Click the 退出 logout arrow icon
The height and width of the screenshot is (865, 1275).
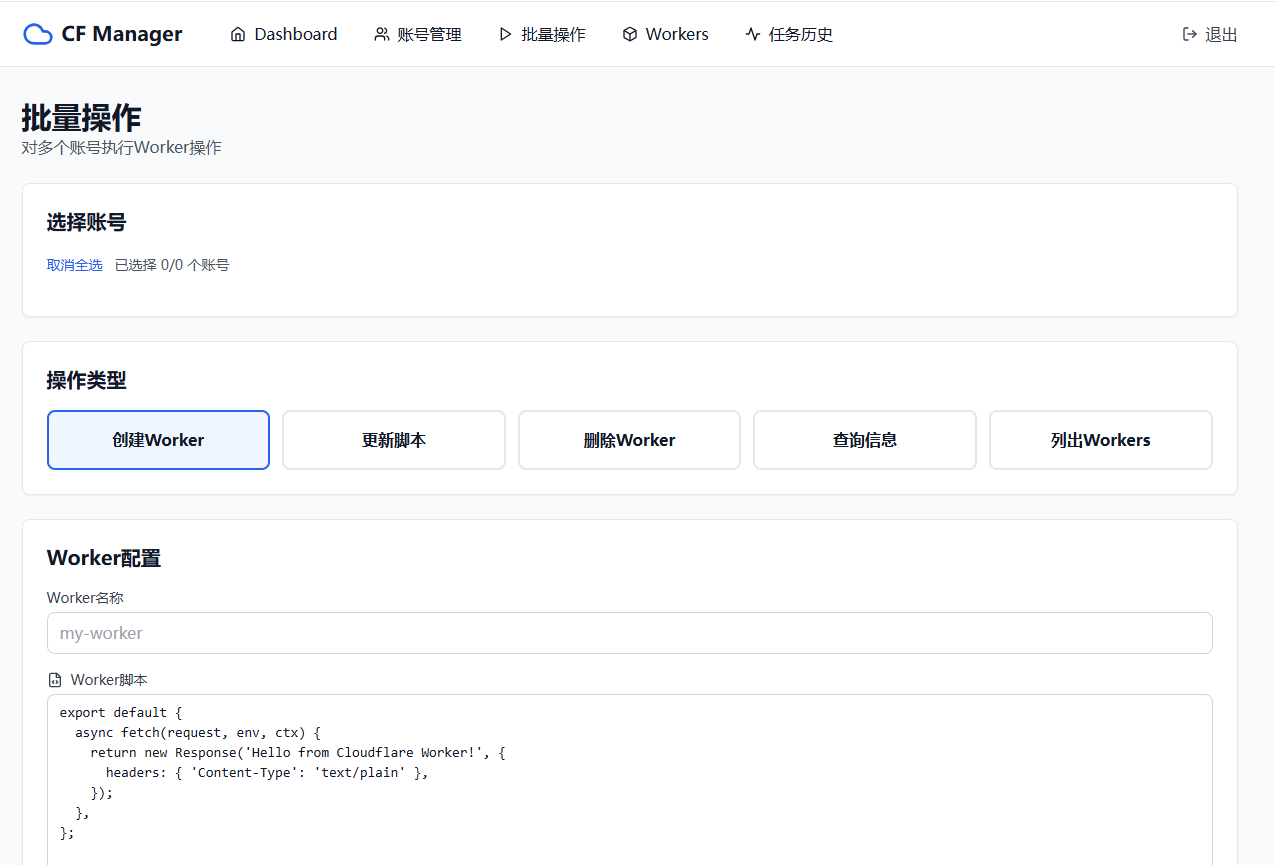tap(1190, 34)
